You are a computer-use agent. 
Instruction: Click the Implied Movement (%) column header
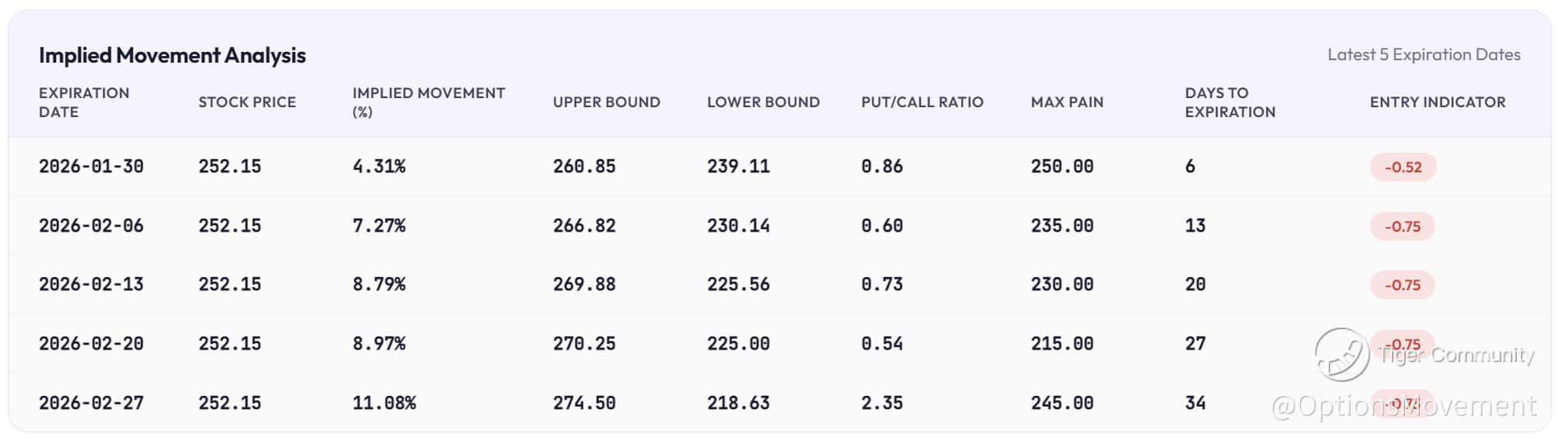[x=428, y=102]
